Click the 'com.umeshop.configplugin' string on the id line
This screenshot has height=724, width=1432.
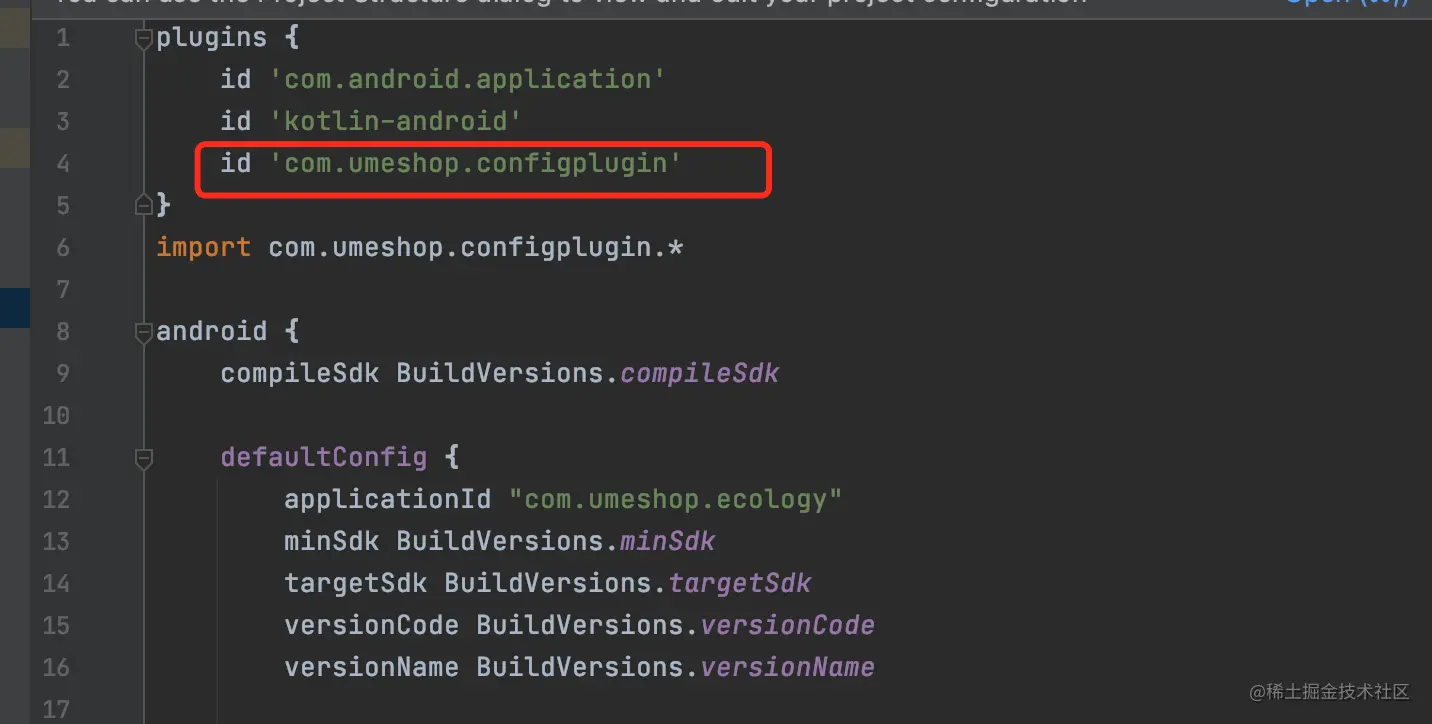tap(476, 163)
